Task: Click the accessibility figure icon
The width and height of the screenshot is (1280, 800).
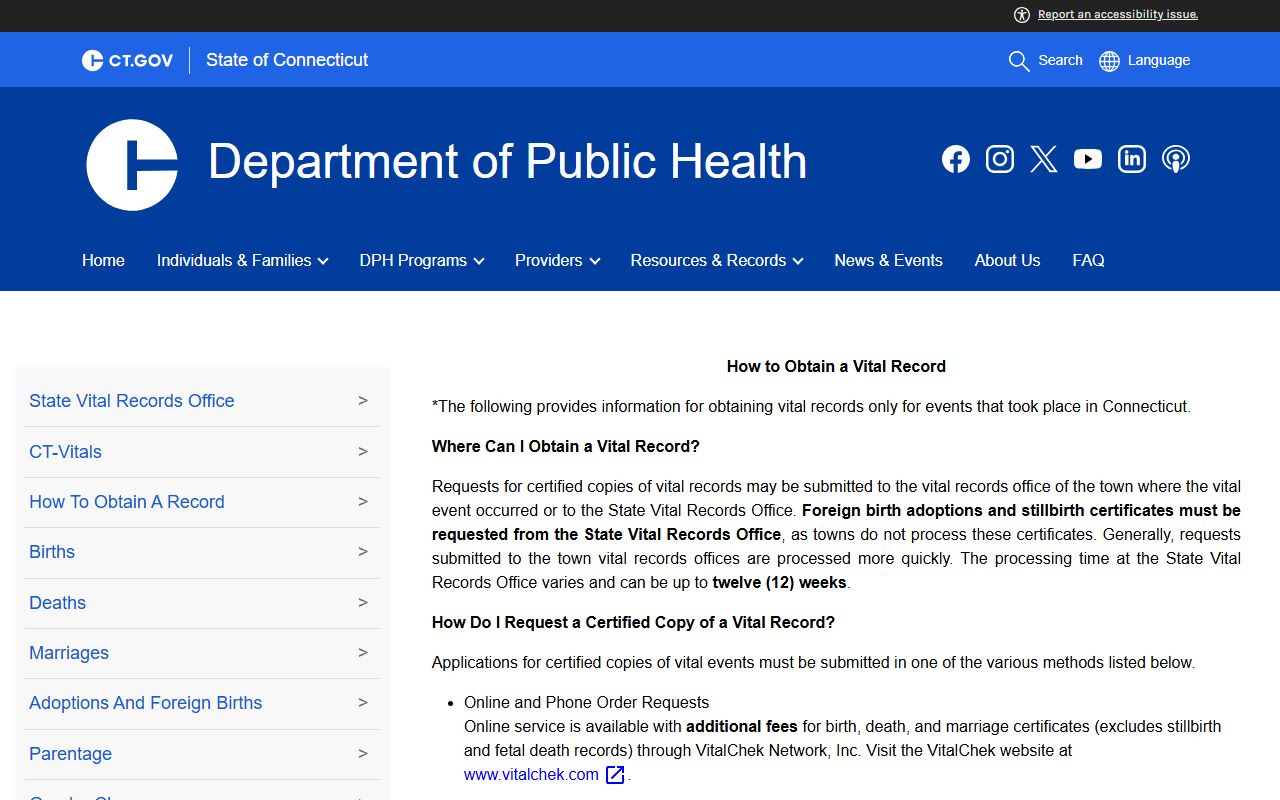Action: point(1022,14)
